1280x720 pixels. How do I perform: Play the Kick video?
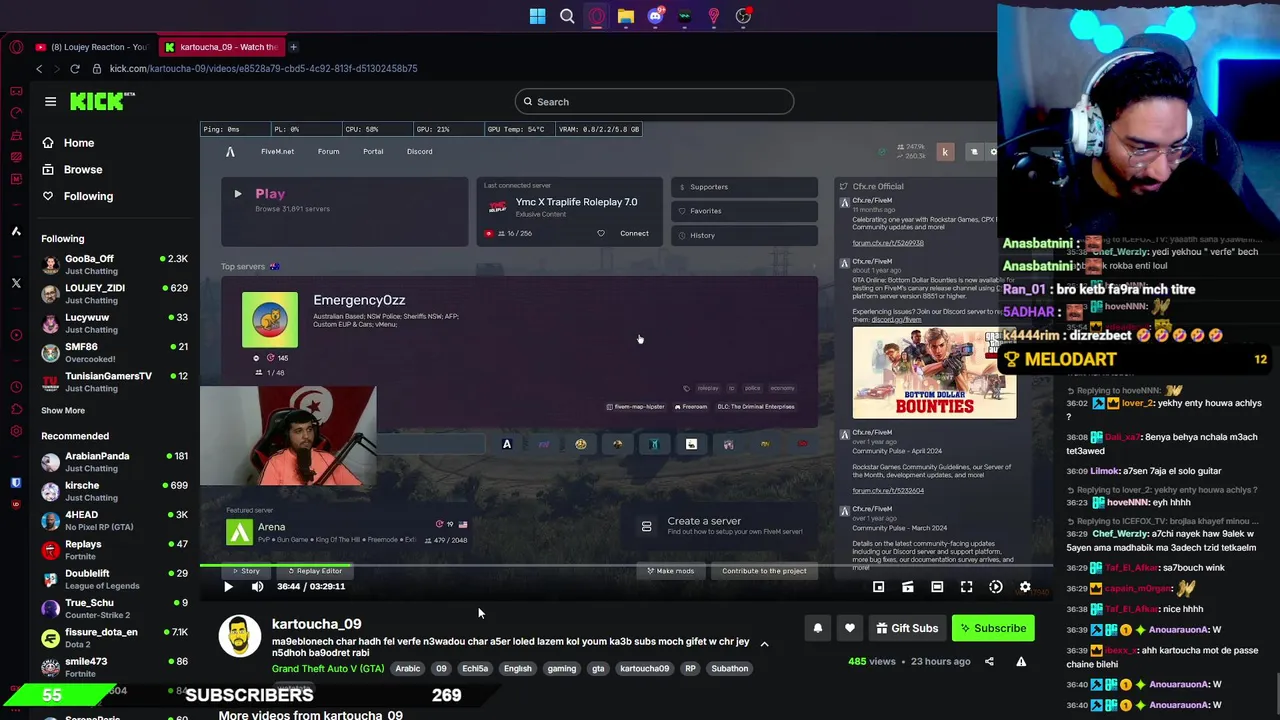(x=228, y=587)
